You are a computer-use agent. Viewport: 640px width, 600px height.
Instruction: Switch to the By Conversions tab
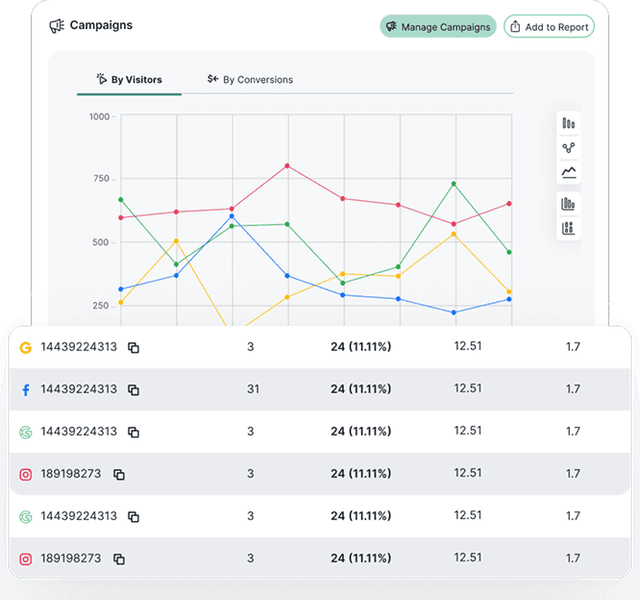(250, 79)
